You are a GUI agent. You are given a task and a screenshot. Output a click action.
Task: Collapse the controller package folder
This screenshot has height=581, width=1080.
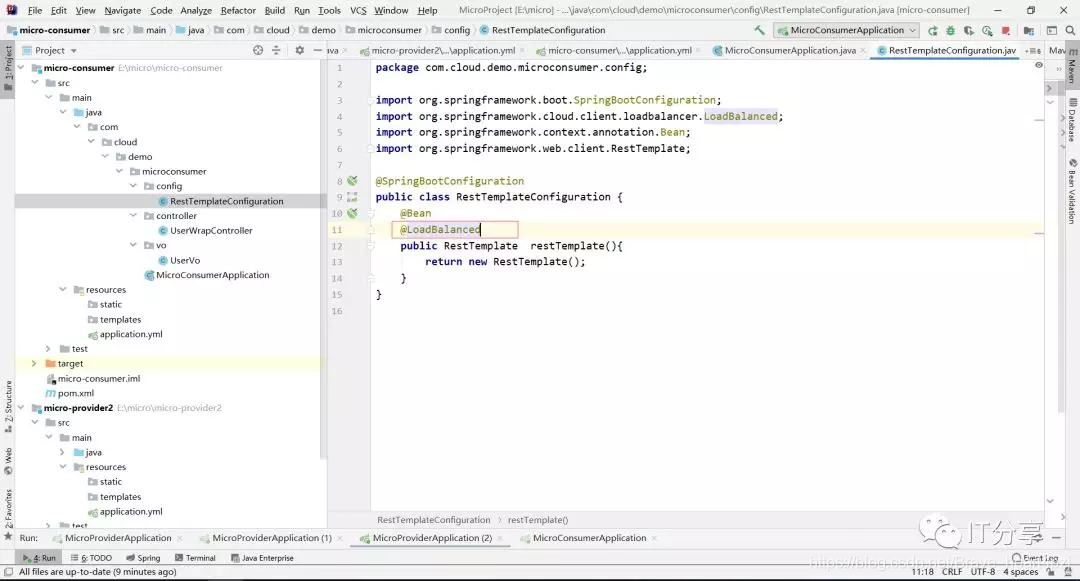134,215
